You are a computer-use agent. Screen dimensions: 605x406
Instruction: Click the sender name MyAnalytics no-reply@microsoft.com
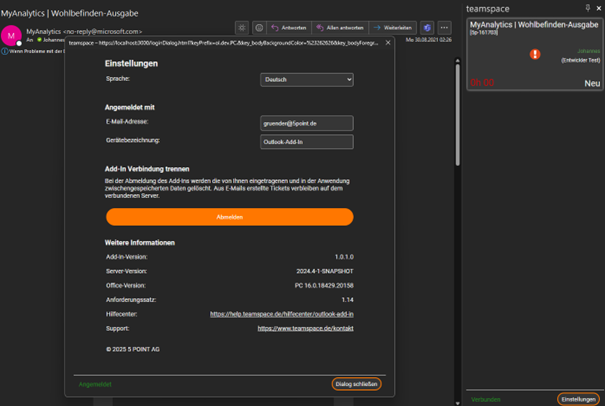[x=84, y=32]
